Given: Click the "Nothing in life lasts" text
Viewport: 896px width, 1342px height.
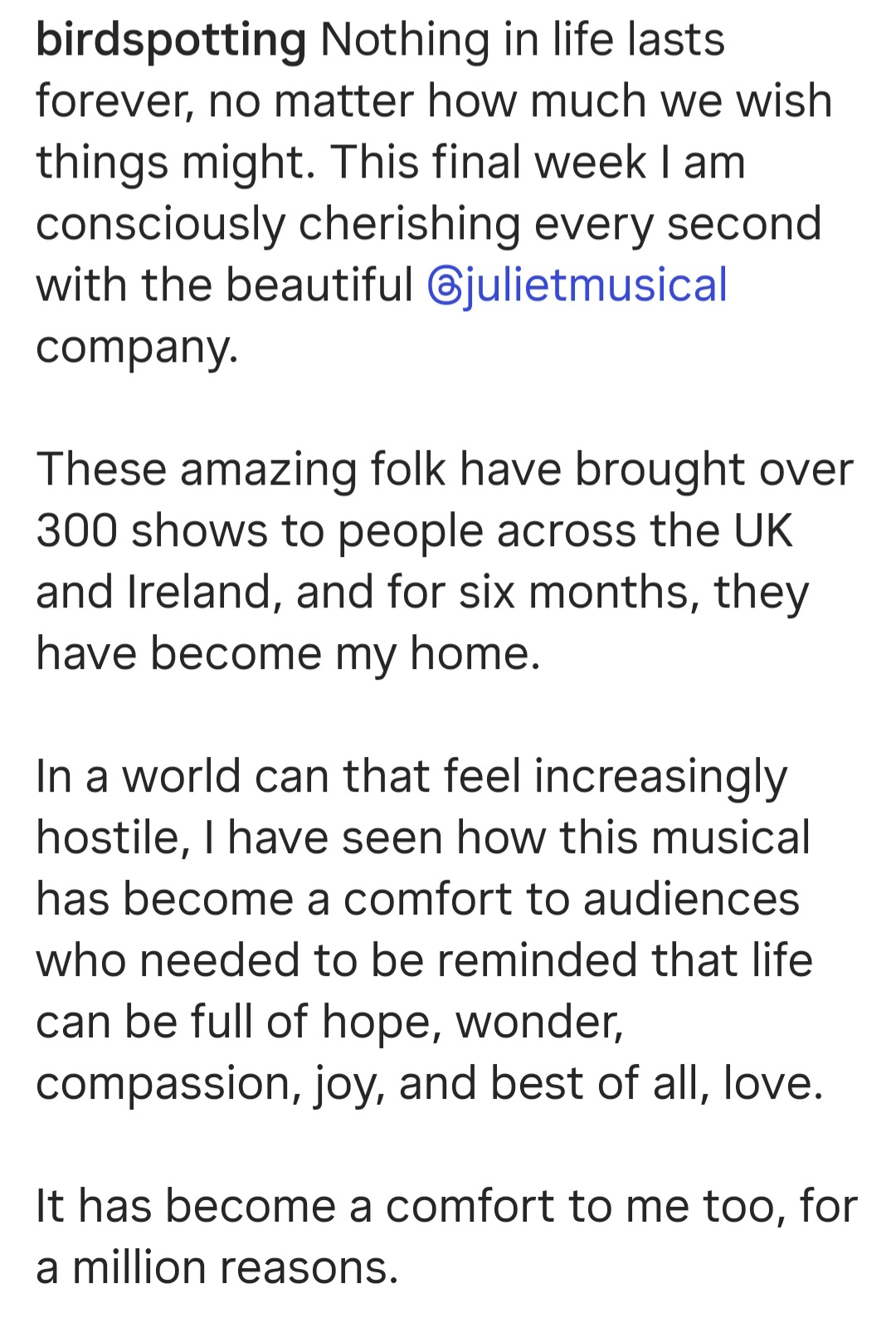Looking at the screenshot, I should pos(523,40).
